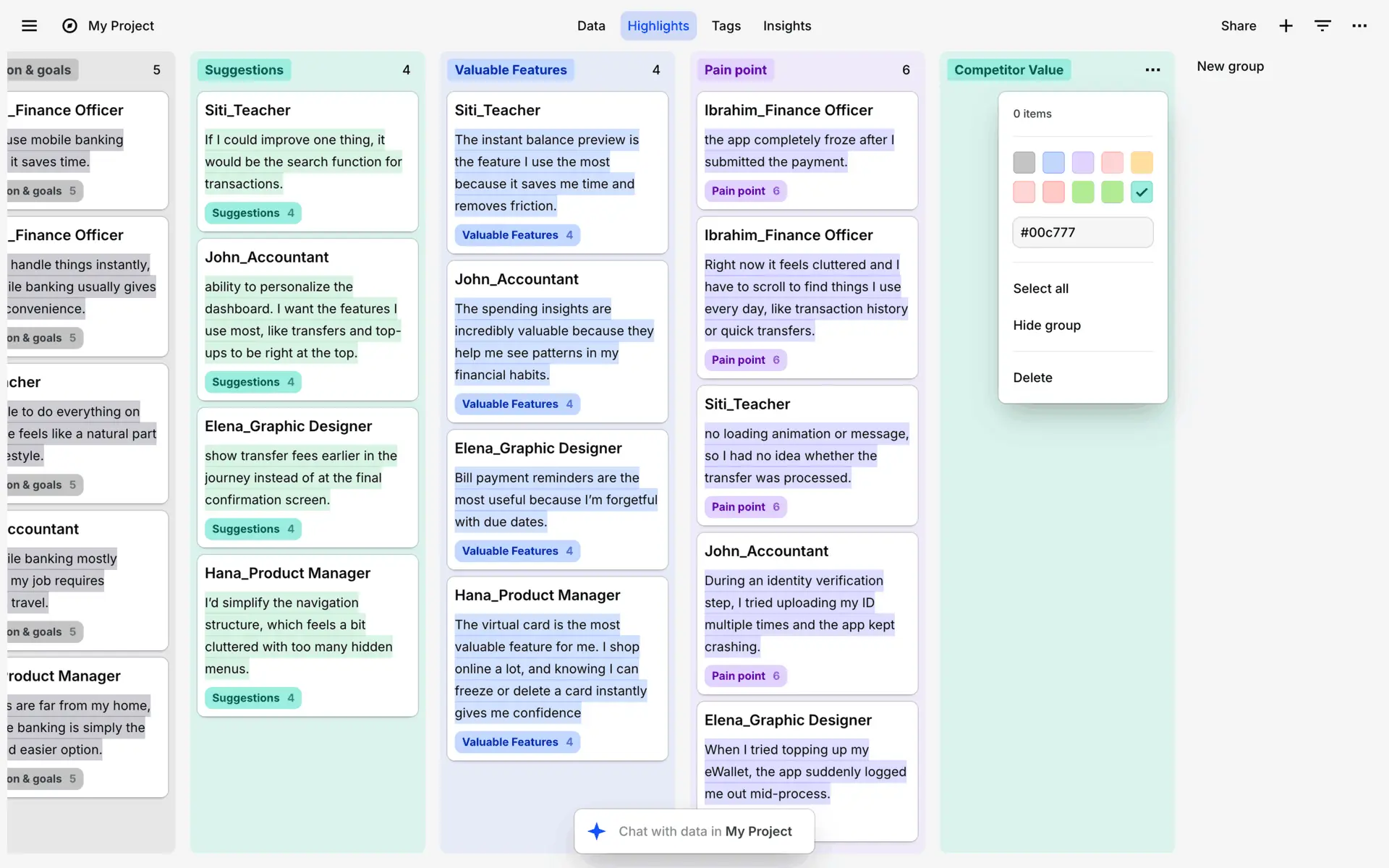Select the blue color swatch
This screenshot has height=868, width=1389.
1053,163
